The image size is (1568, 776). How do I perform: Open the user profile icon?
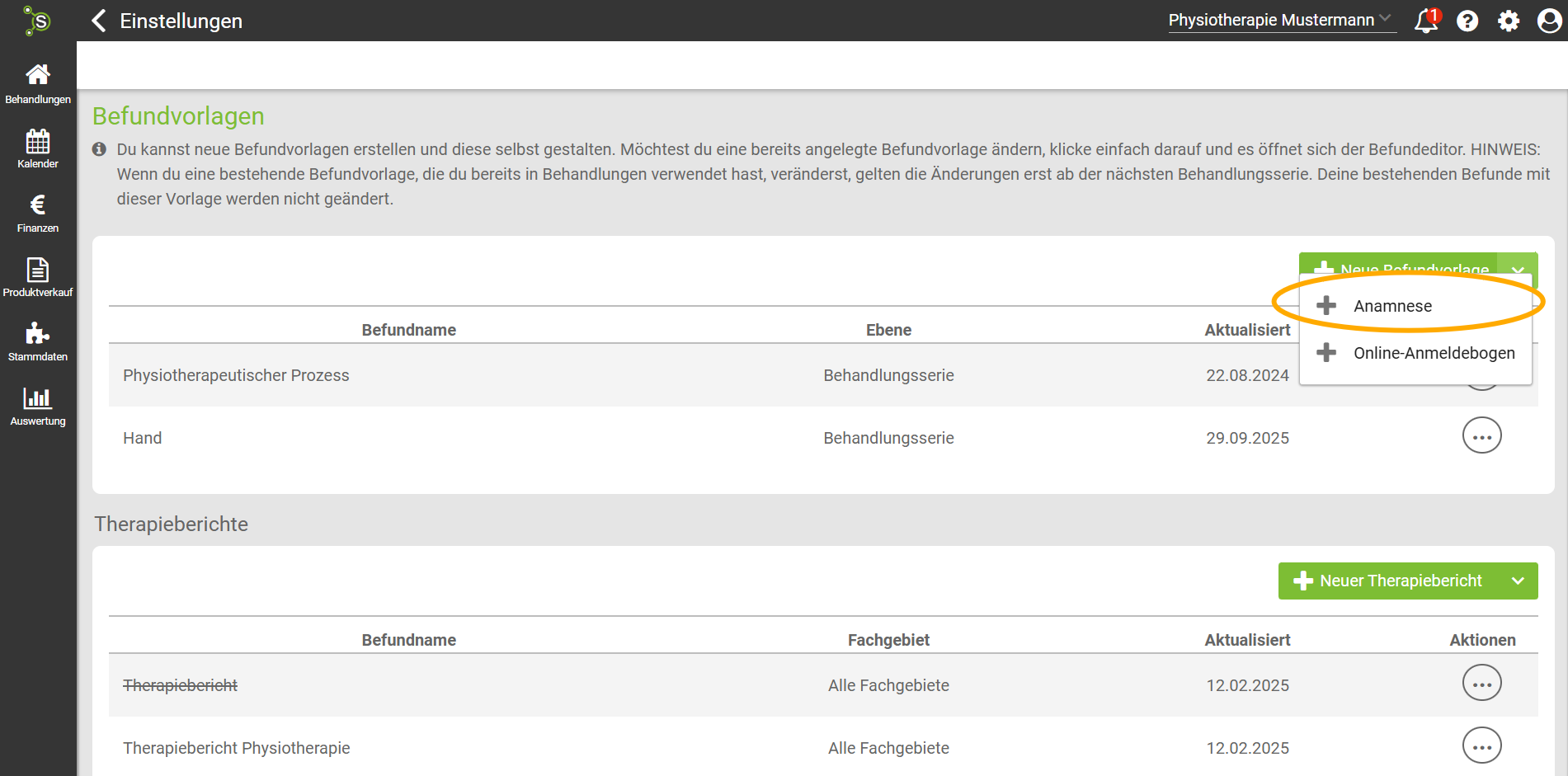pyautogui.click(x=1549, y=21)
